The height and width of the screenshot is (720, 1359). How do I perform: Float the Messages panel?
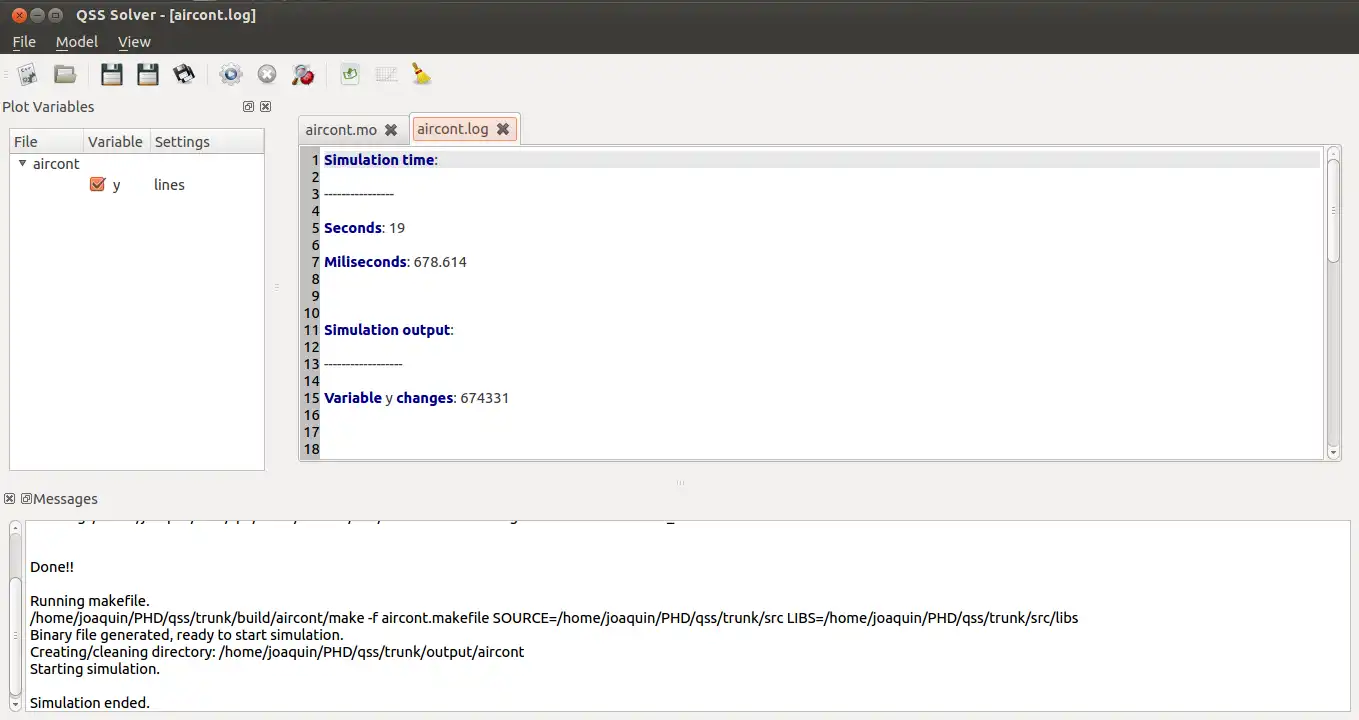click(x=27, y=498)
